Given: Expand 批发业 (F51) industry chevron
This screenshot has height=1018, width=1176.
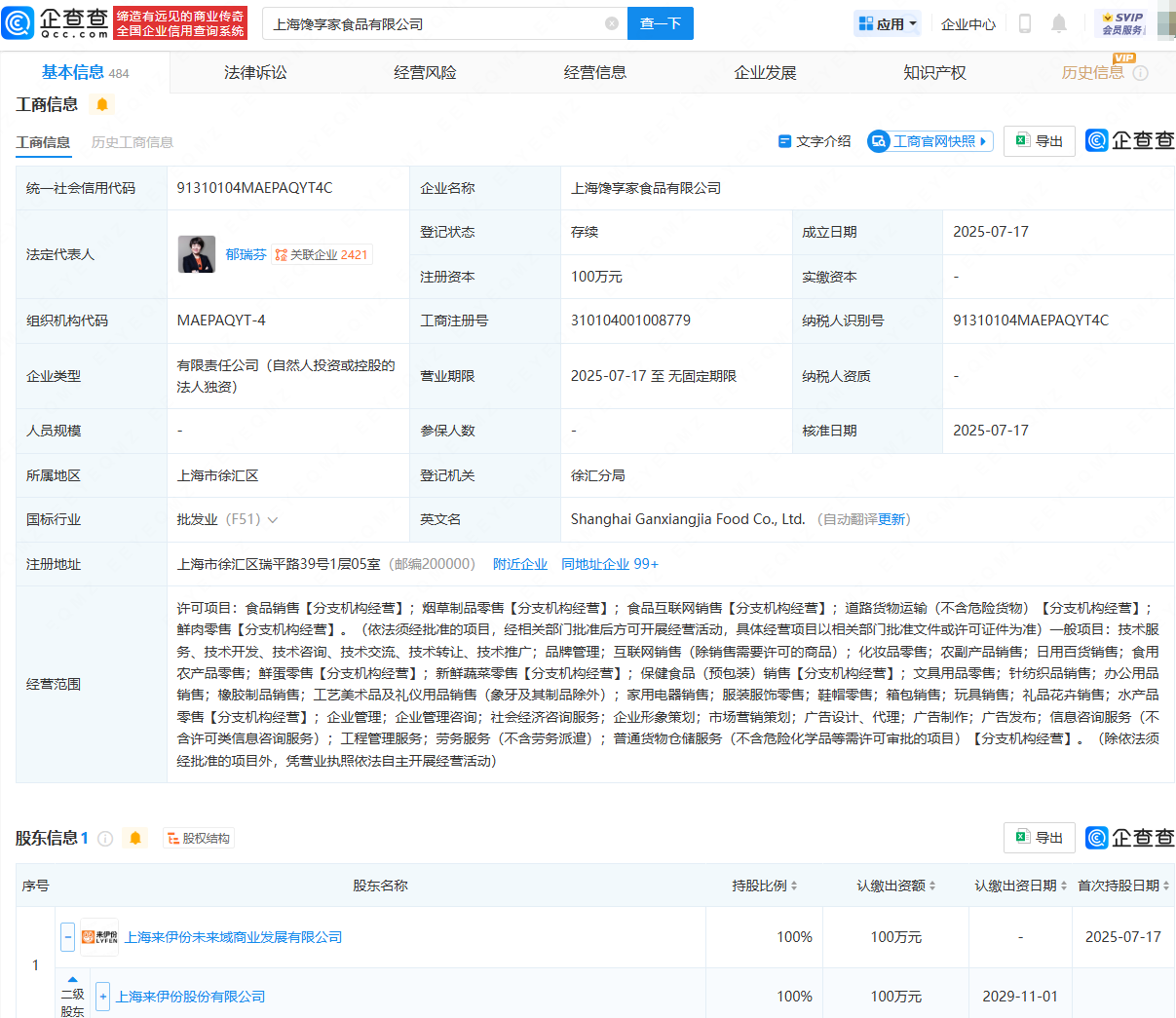Looking at the screenshot, I should point(273,520).
